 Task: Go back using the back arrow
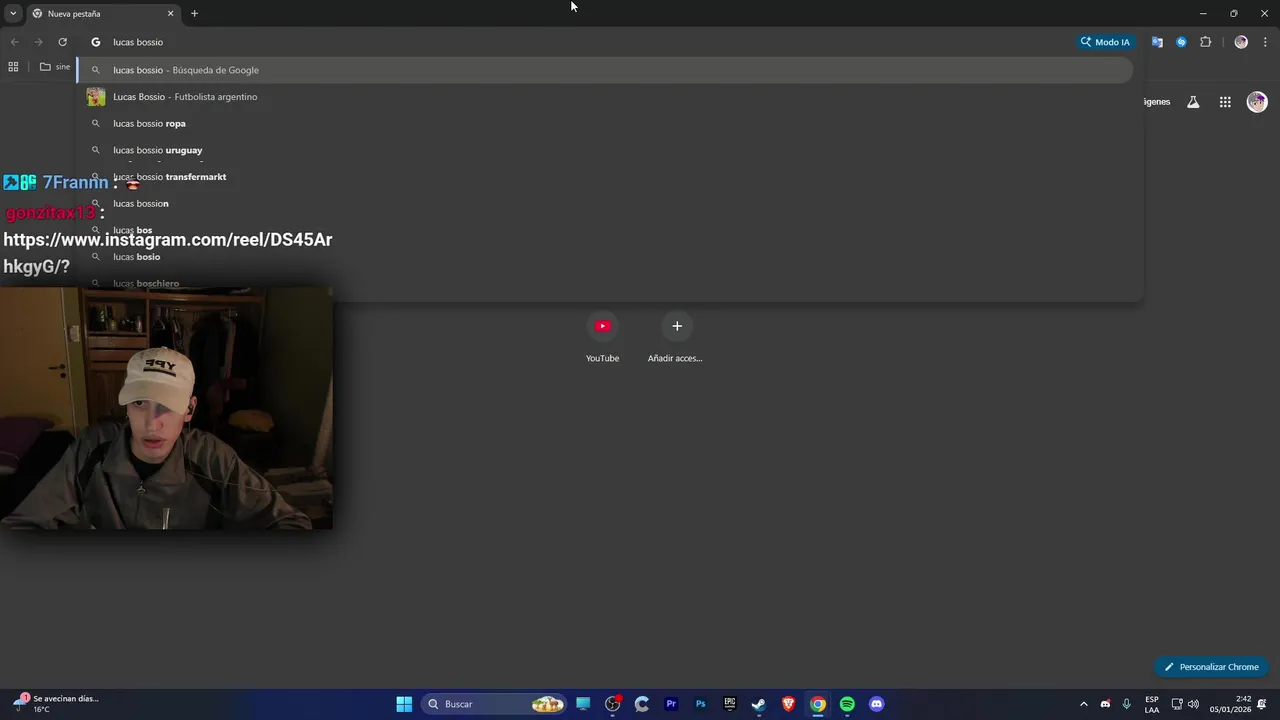(x=14, y=42)
